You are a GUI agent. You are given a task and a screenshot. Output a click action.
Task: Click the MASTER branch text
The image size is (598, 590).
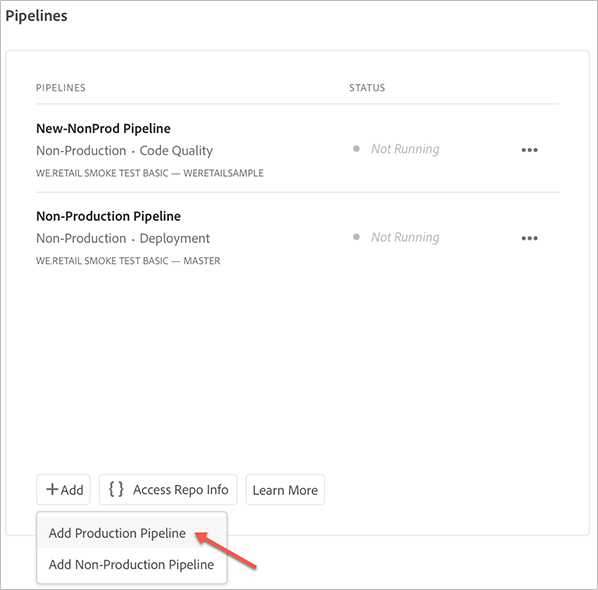pos(202,261)
